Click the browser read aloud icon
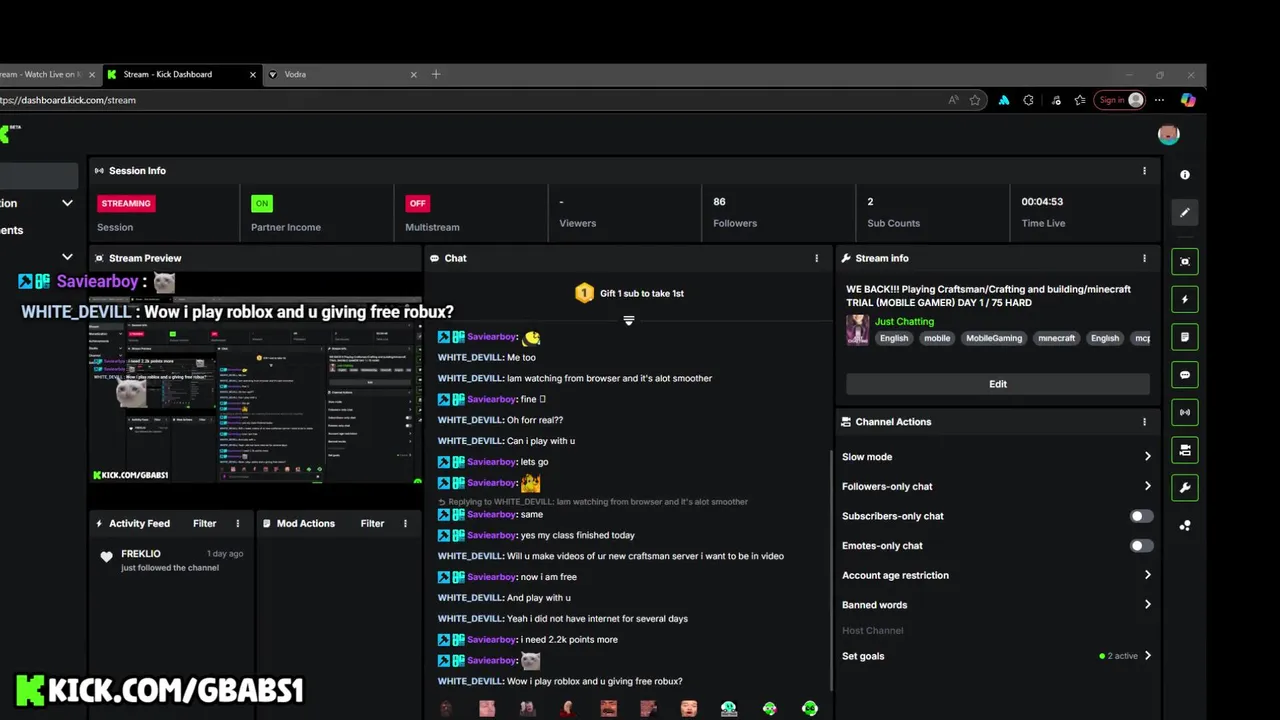The height and width of the screenshot is (720, 1280). pyautogui.click(x=953, y=100)
